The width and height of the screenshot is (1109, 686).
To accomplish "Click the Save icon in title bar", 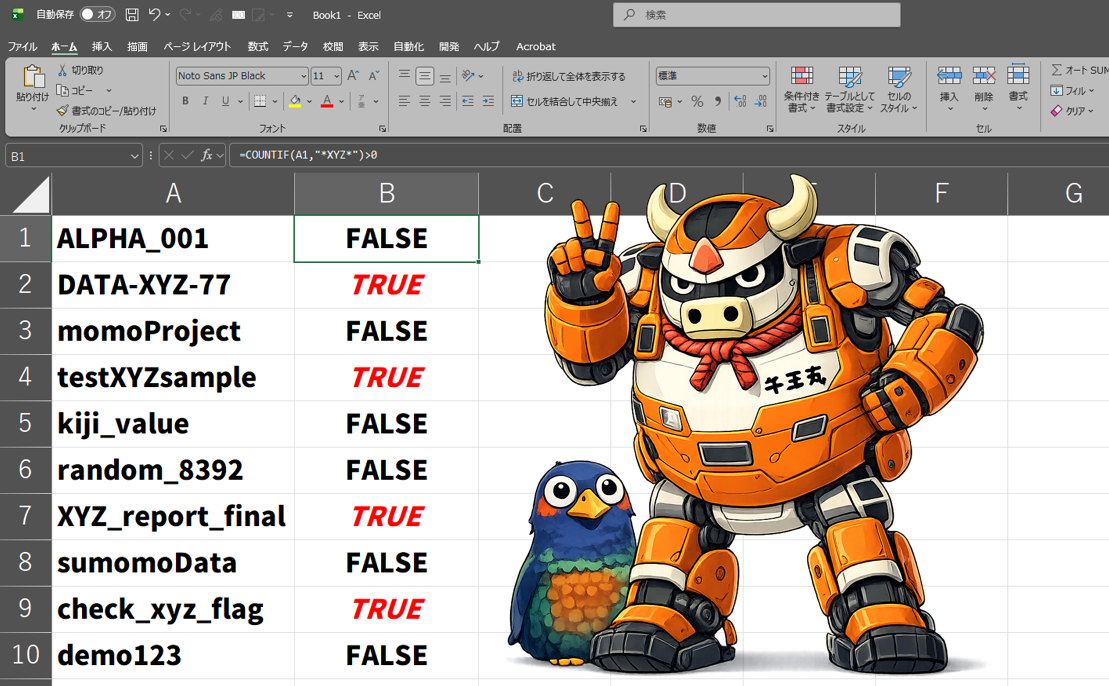I will coord(132,15).
